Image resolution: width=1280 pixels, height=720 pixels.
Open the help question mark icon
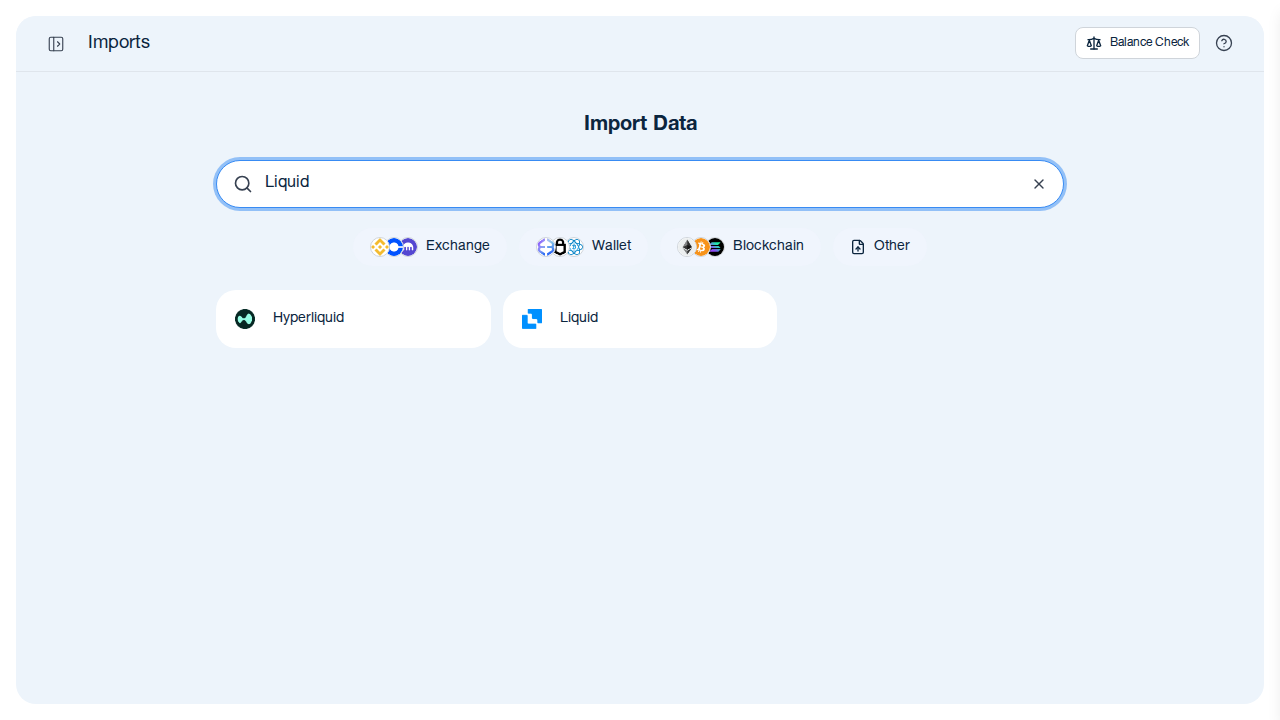point(1224,43)
